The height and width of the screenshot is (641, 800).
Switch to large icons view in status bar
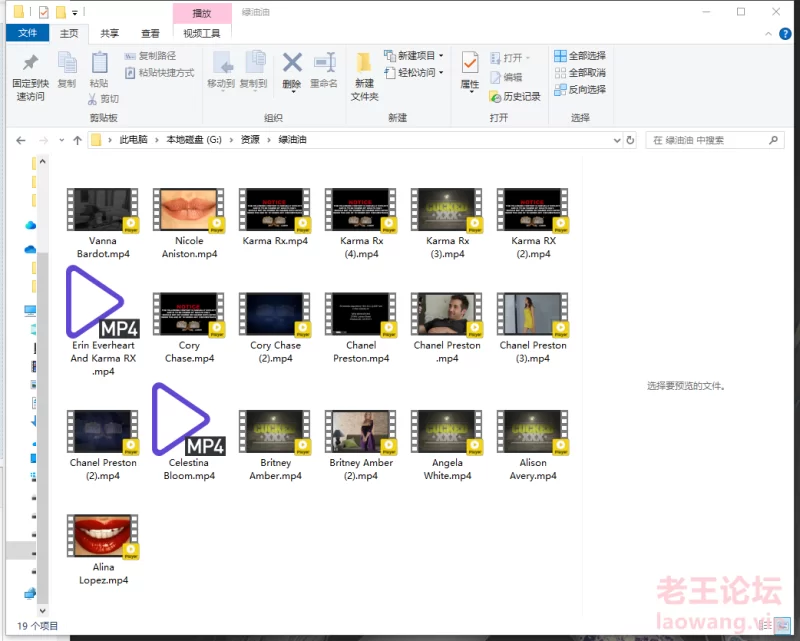point(783,626)
